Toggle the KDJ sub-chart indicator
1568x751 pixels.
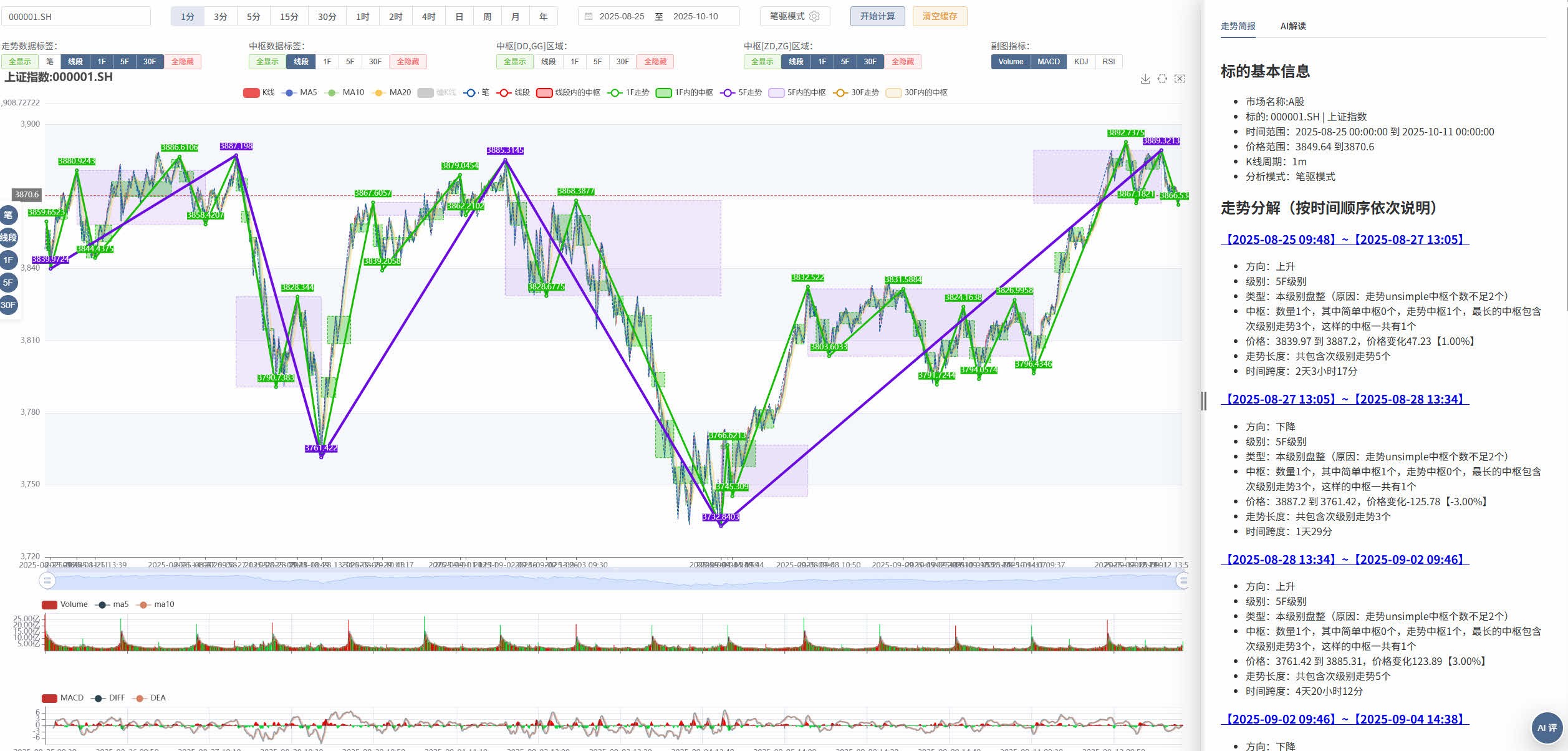pos(1081,61)
